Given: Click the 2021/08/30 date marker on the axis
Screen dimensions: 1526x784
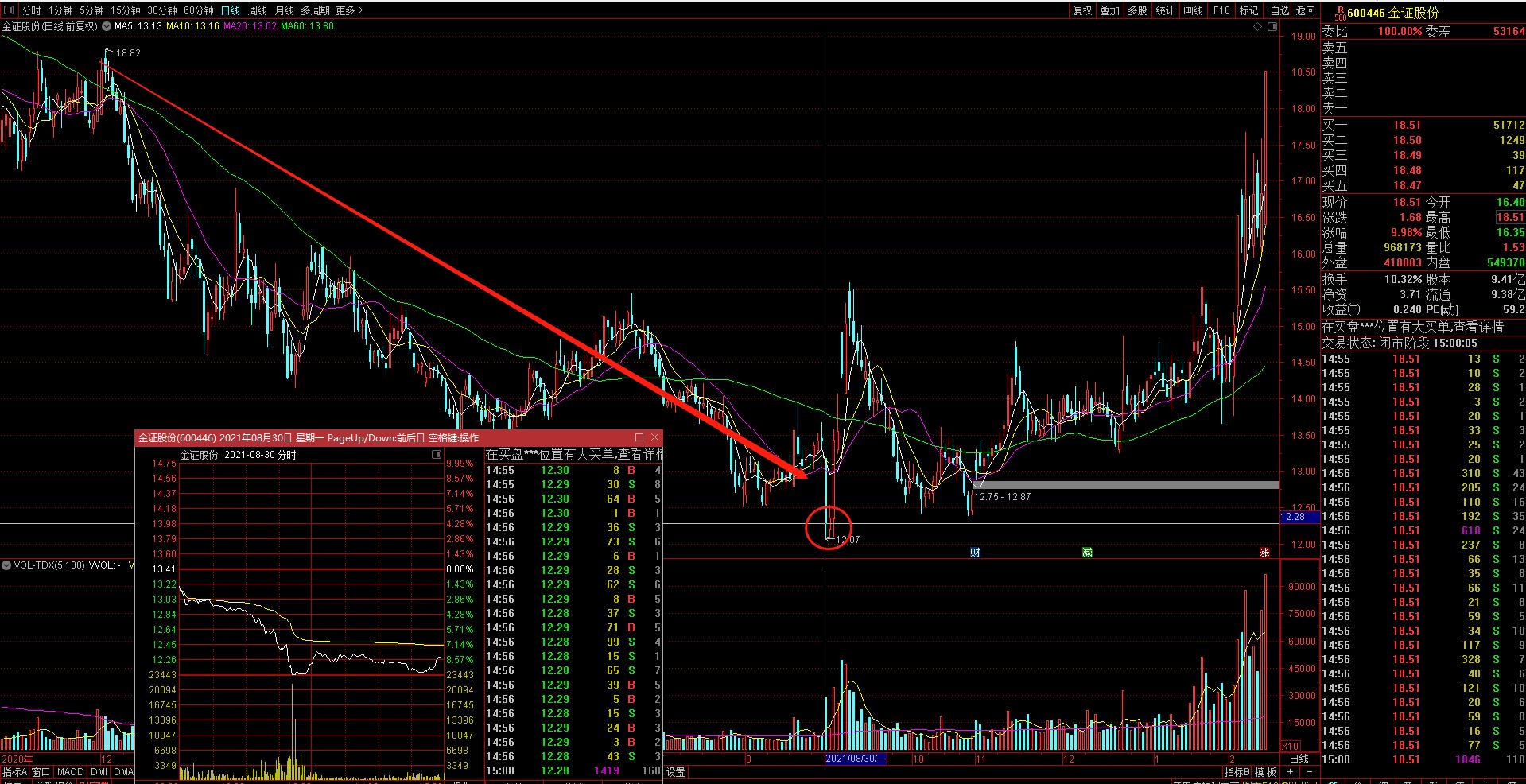Looking at the screenshot, I should click(x=856, y=759).
